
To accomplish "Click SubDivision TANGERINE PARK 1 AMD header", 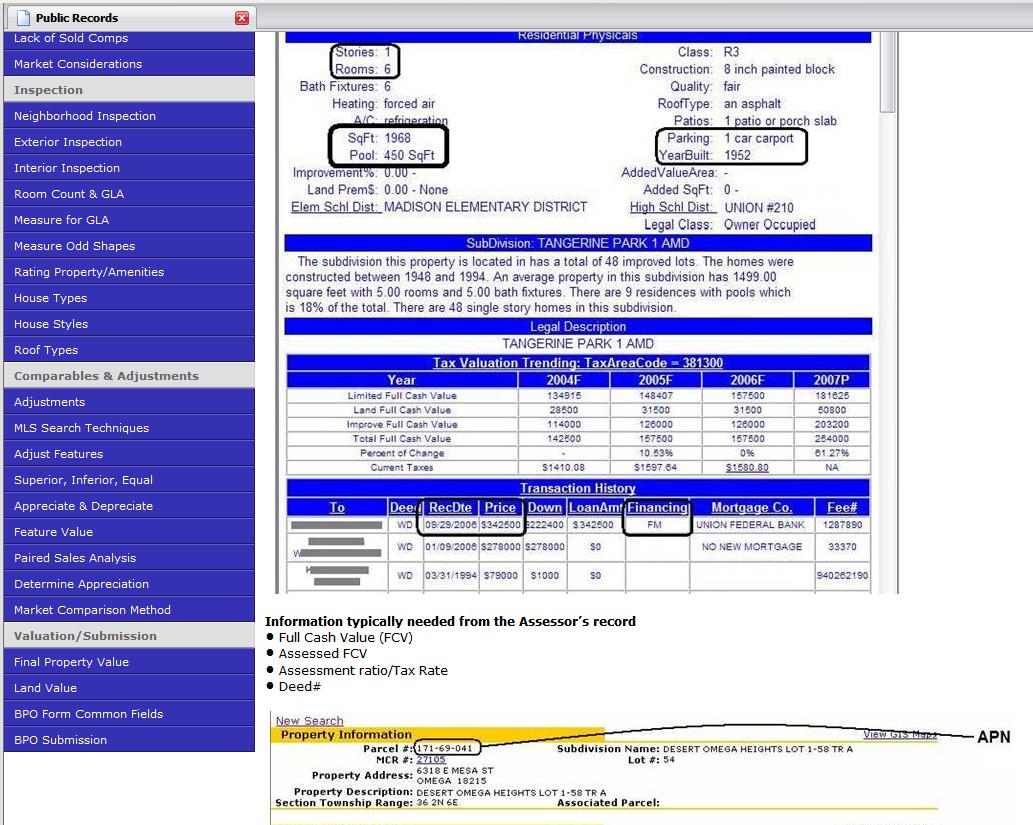I will point(578,243).
